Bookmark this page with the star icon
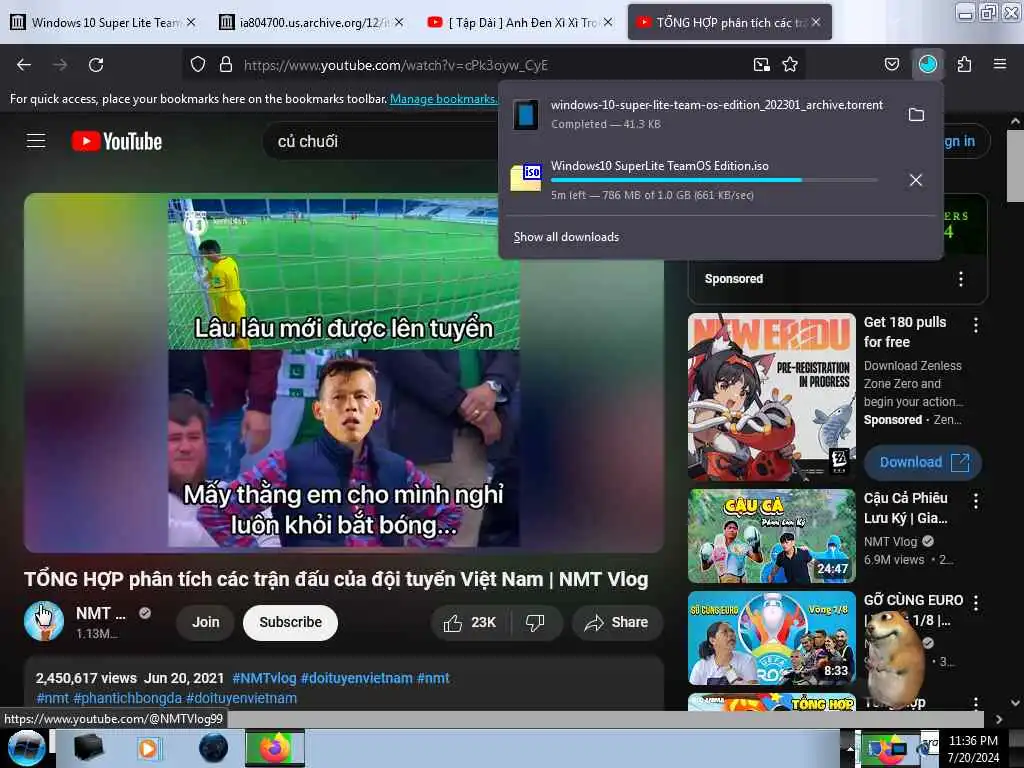Screen dimensions: 1024x768 pos(790,65)
